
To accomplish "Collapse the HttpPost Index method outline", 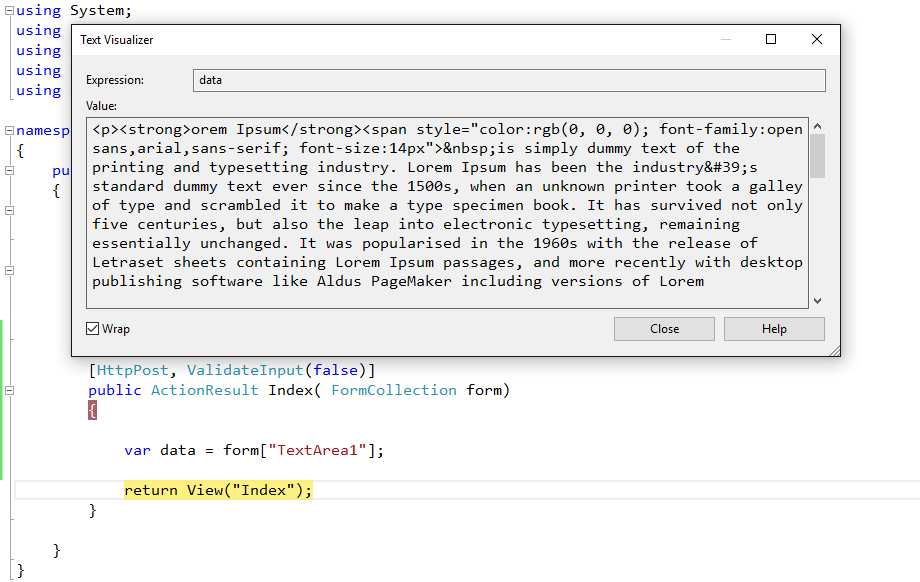I will (9, 390).
